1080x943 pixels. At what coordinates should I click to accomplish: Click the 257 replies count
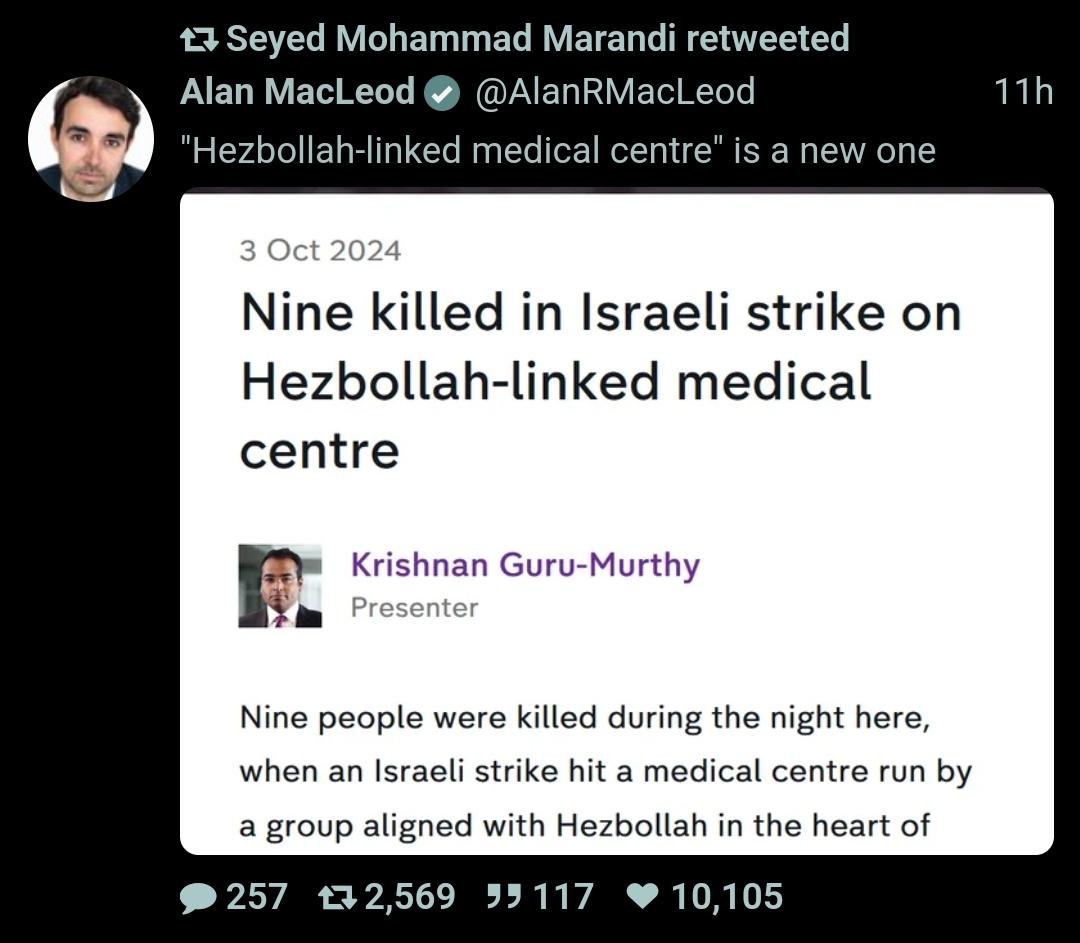click(x=257, y=897)
